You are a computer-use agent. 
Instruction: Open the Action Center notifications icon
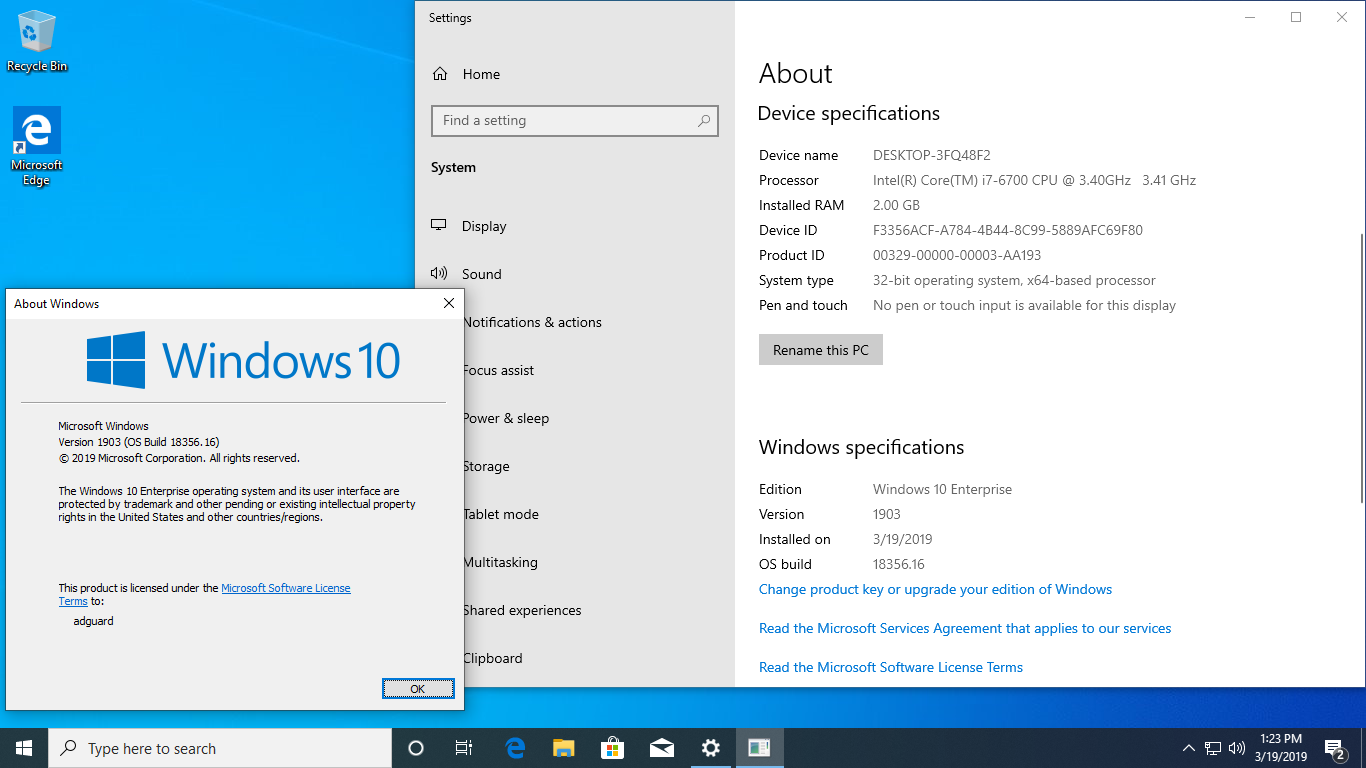(1334, 748)
